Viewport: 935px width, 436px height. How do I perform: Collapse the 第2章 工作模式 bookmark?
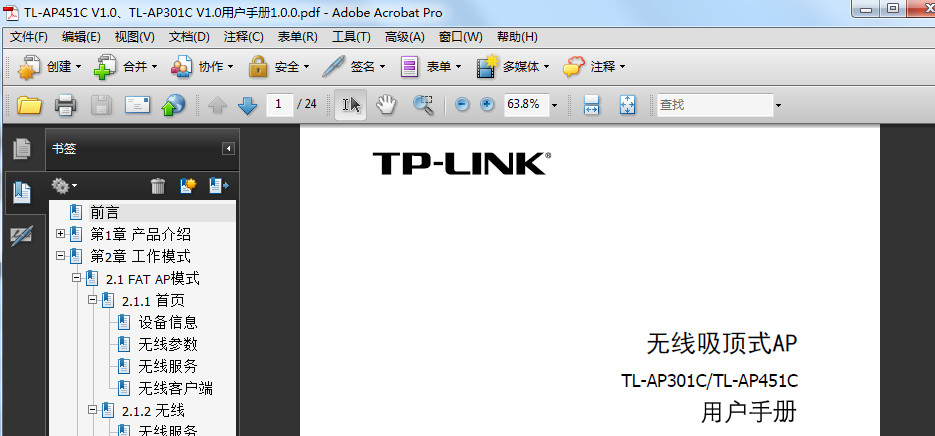60,255
